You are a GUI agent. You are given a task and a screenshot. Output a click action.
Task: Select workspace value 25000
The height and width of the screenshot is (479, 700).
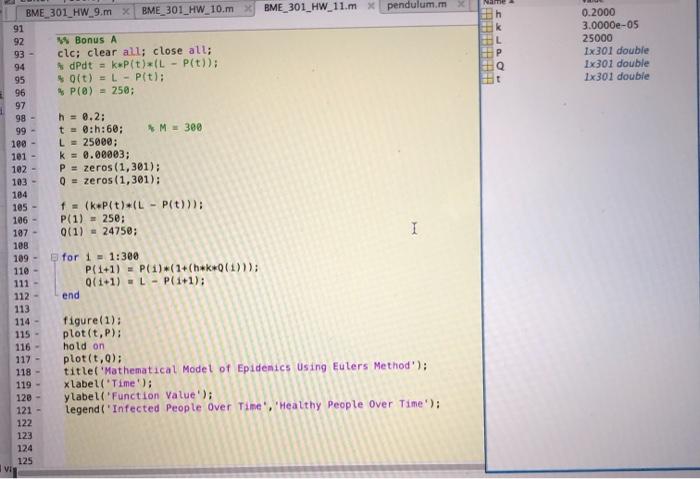coord(597,38)
